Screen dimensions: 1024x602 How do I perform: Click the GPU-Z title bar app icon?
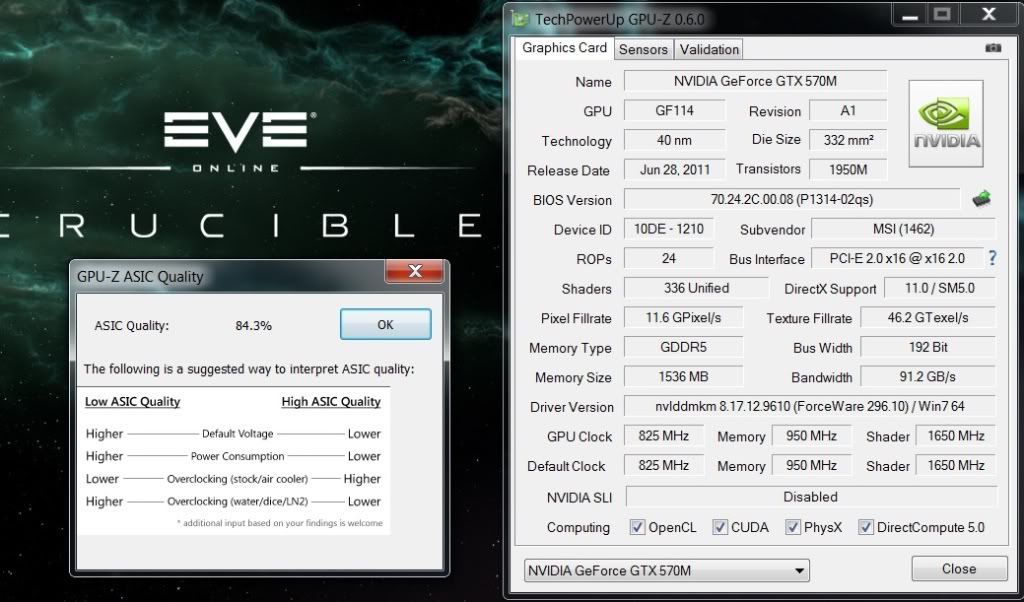[x=519, y=17]
